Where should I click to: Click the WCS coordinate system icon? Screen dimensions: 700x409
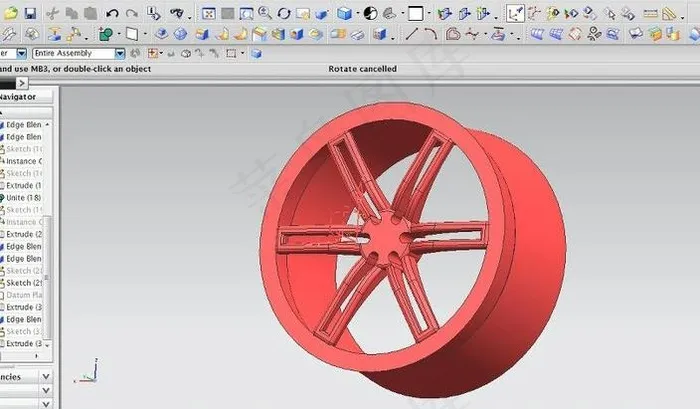(515, 13)
